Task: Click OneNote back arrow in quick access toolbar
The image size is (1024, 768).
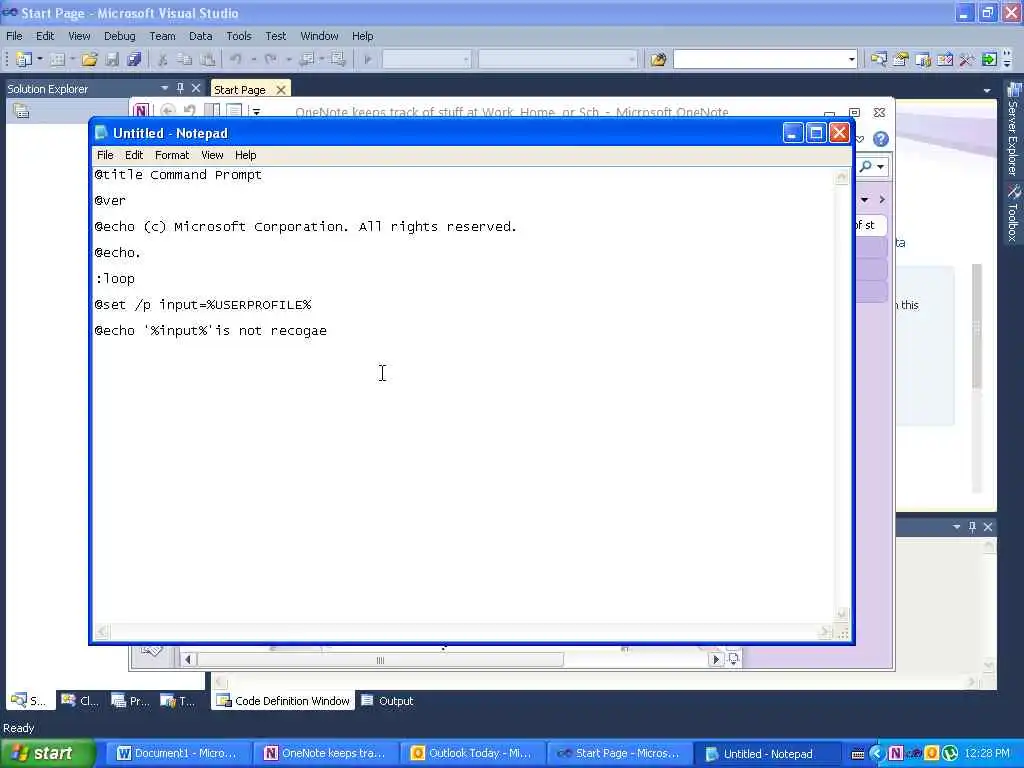Action: 167,111
